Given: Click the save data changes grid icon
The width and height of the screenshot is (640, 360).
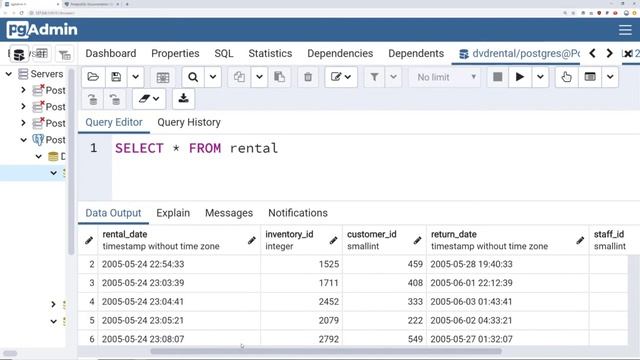Looking at the screenshot, I should tap(162, 77).
